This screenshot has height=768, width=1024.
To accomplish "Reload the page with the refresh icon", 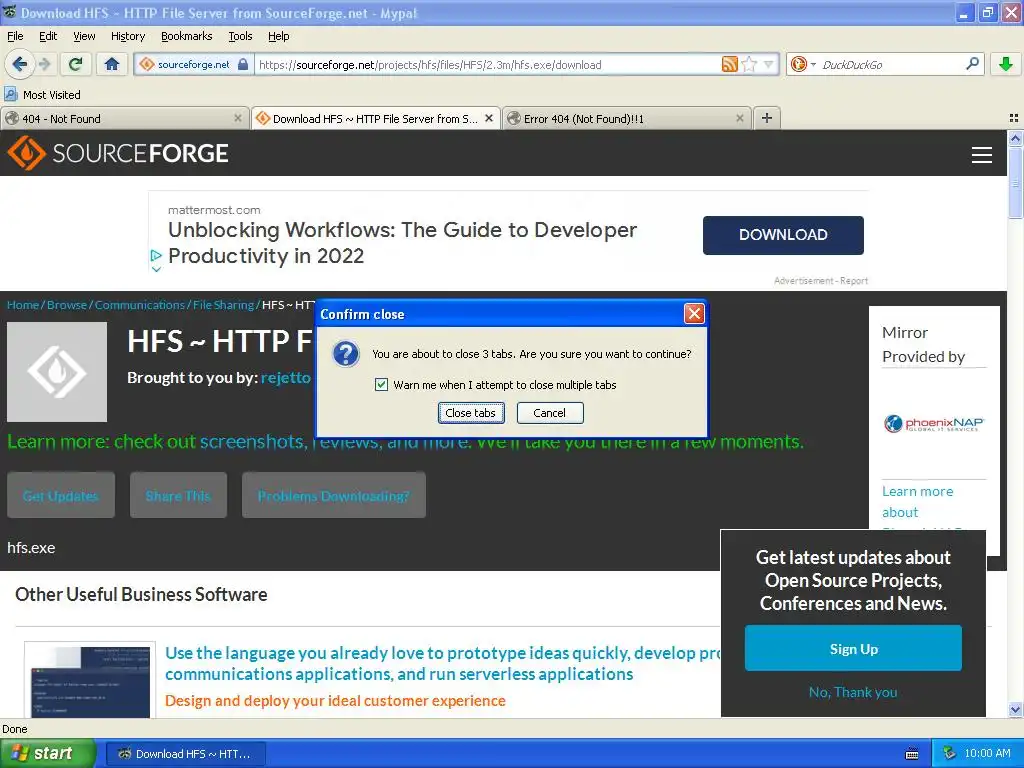I will point(76,64).
